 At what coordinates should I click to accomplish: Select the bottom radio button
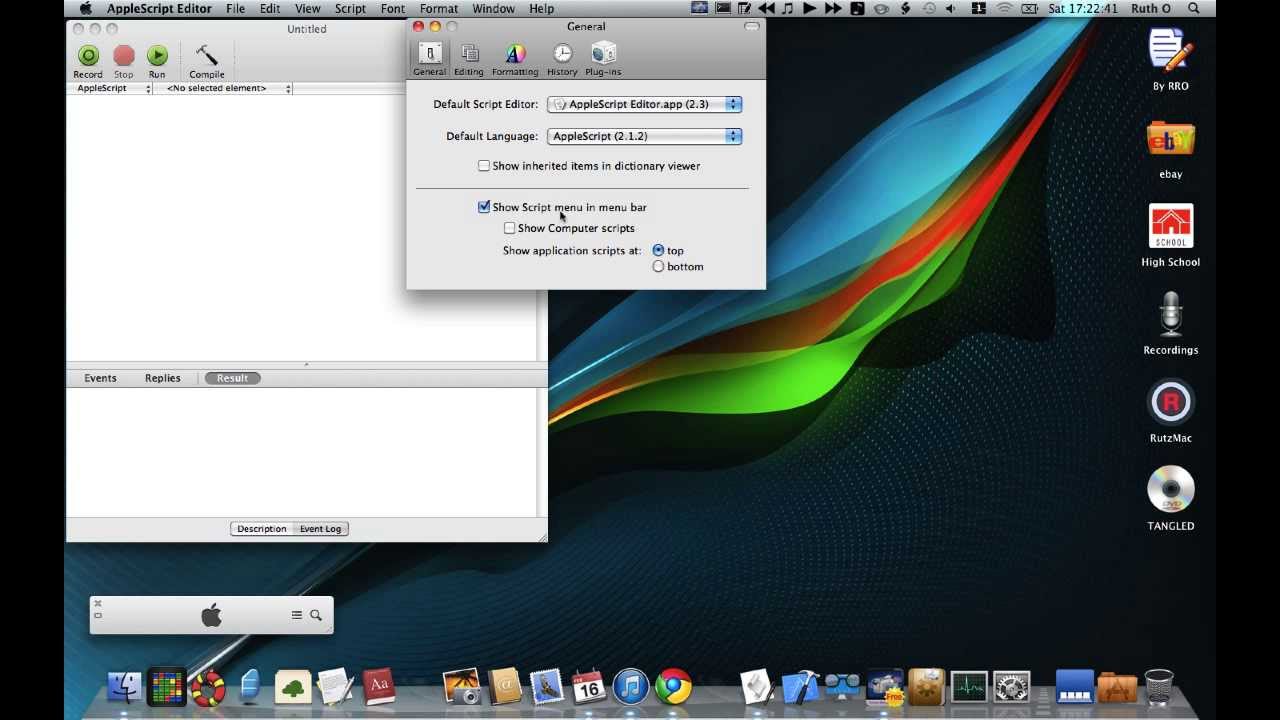[x=658, y=267]
